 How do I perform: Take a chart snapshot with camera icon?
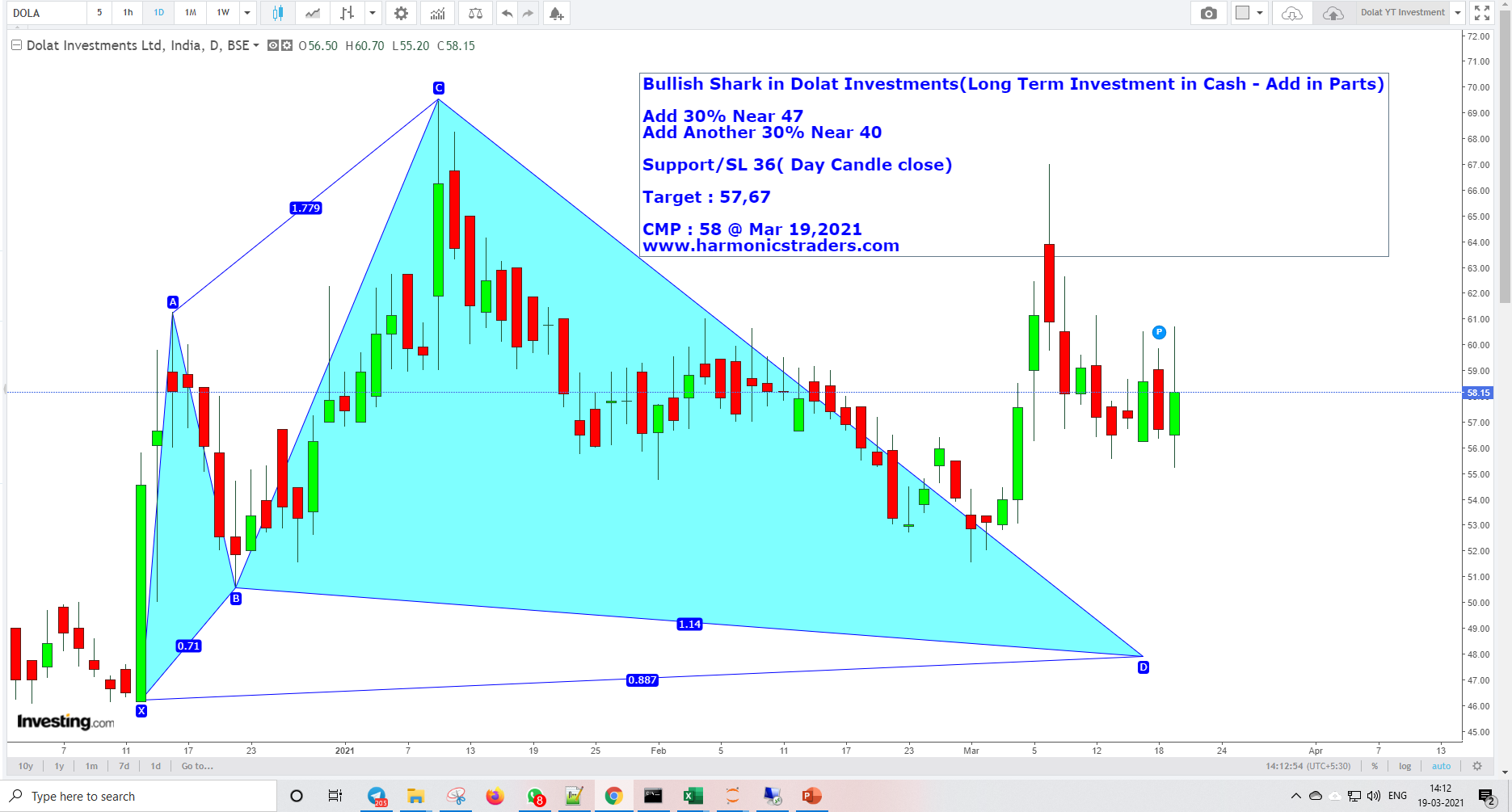1208,13
